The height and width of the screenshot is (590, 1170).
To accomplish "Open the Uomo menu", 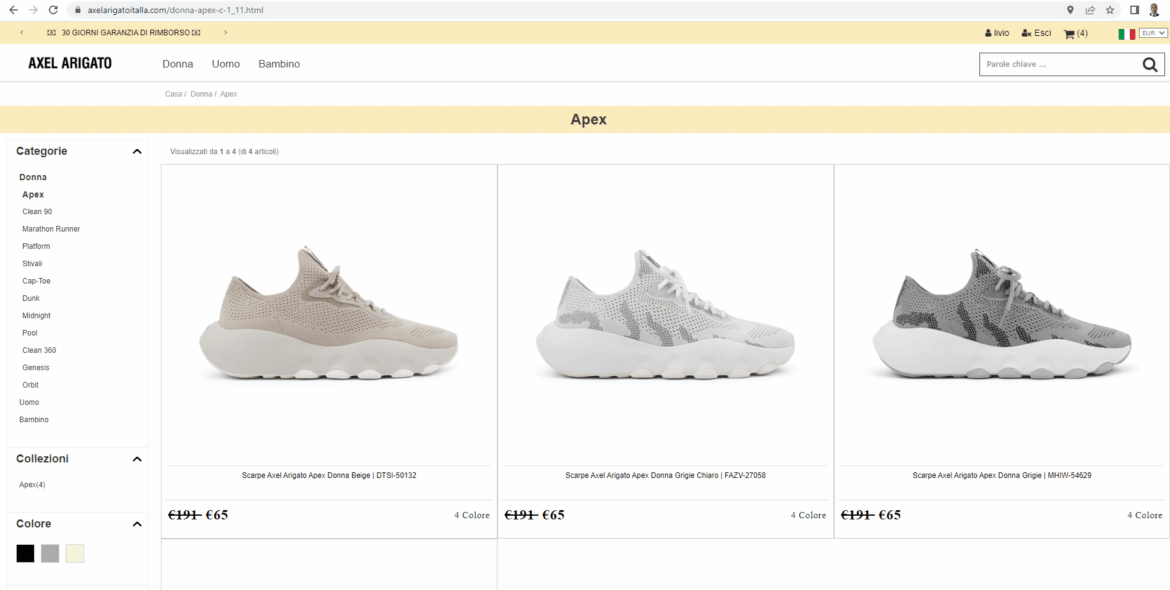I will [x=226, y=64].
